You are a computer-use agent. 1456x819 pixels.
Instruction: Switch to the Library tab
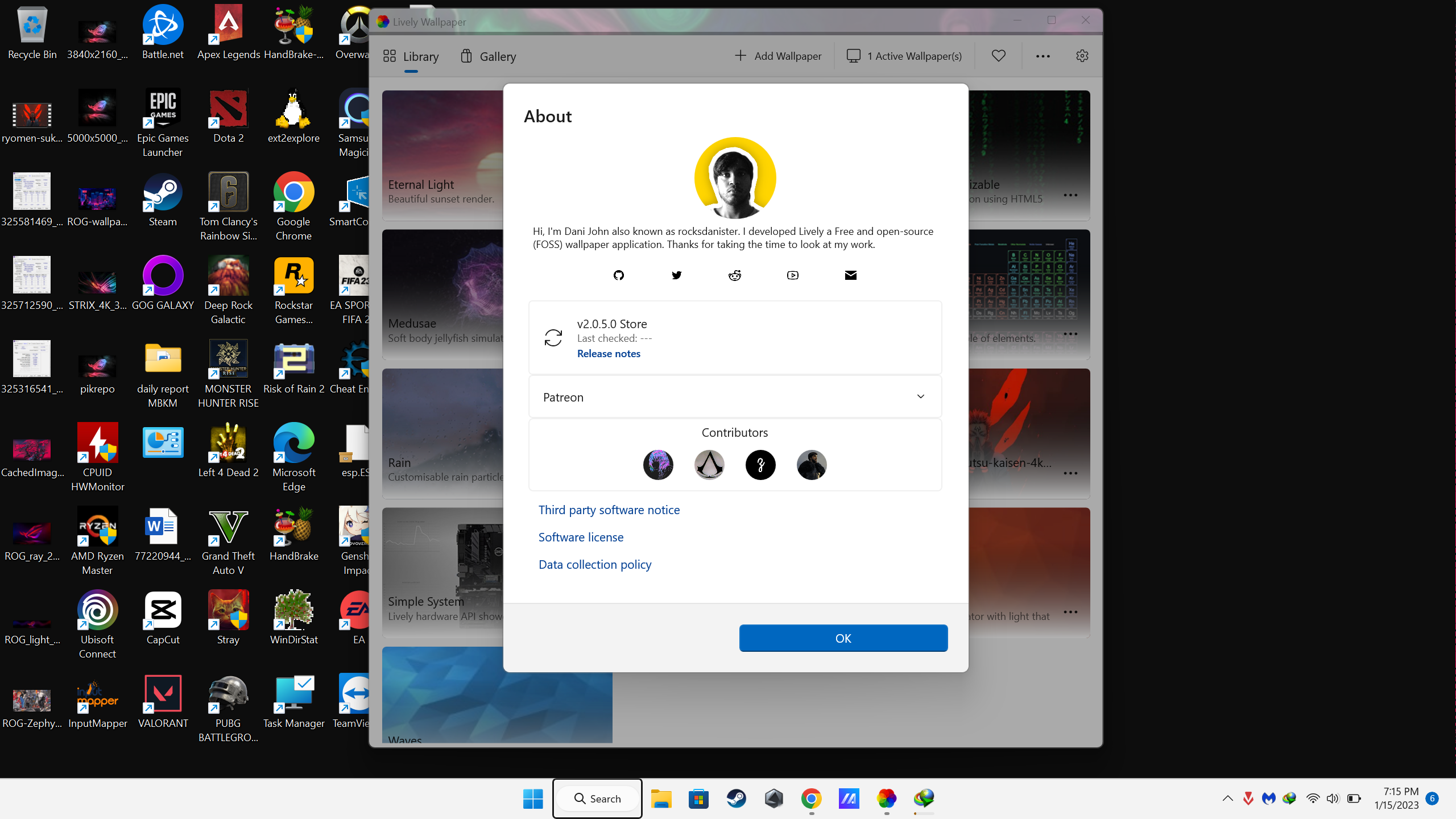(x=411, y=56)
